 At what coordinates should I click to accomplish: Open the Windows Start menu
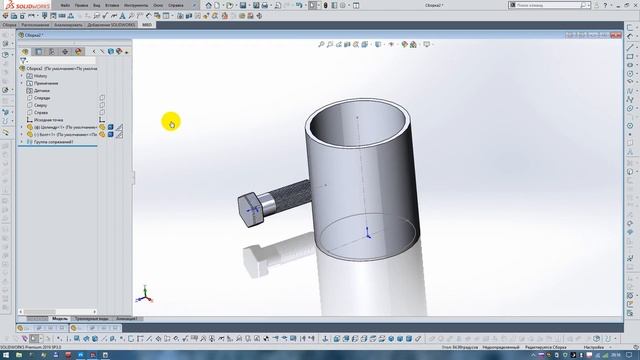click(x=6, y=355)
